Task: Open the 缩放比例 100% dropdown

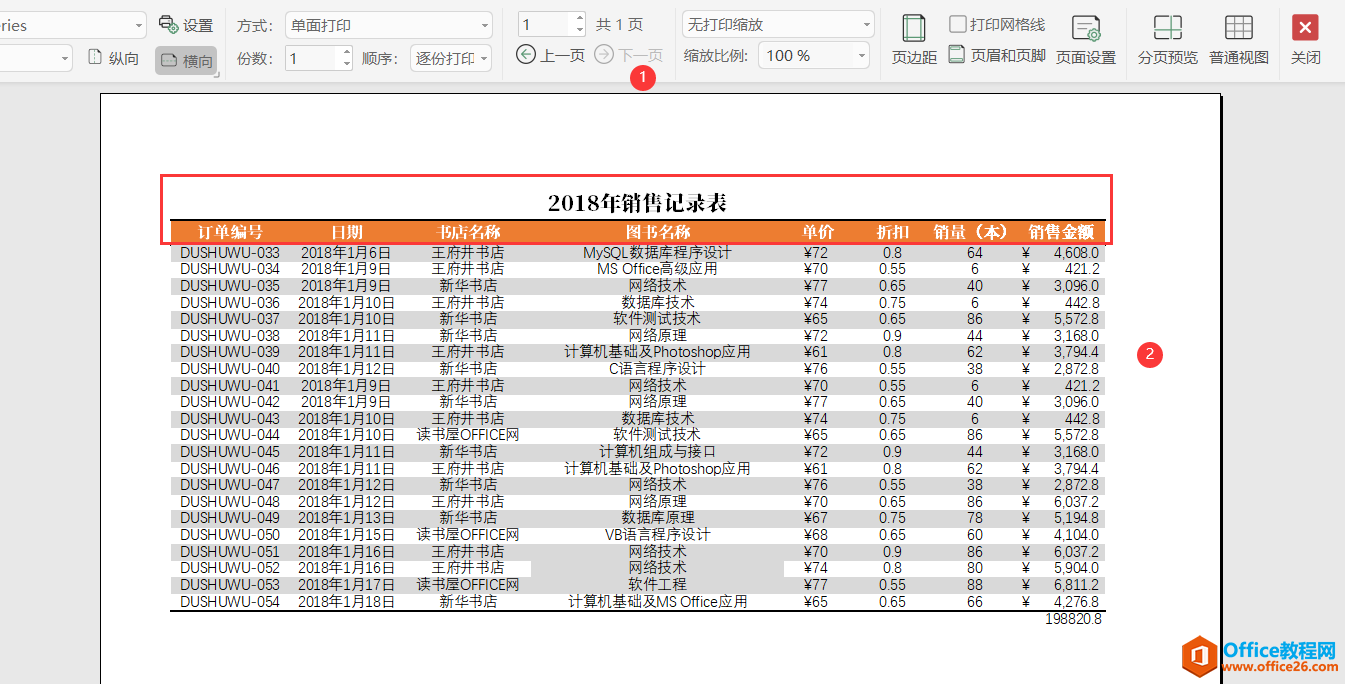Action: [813, 56]
